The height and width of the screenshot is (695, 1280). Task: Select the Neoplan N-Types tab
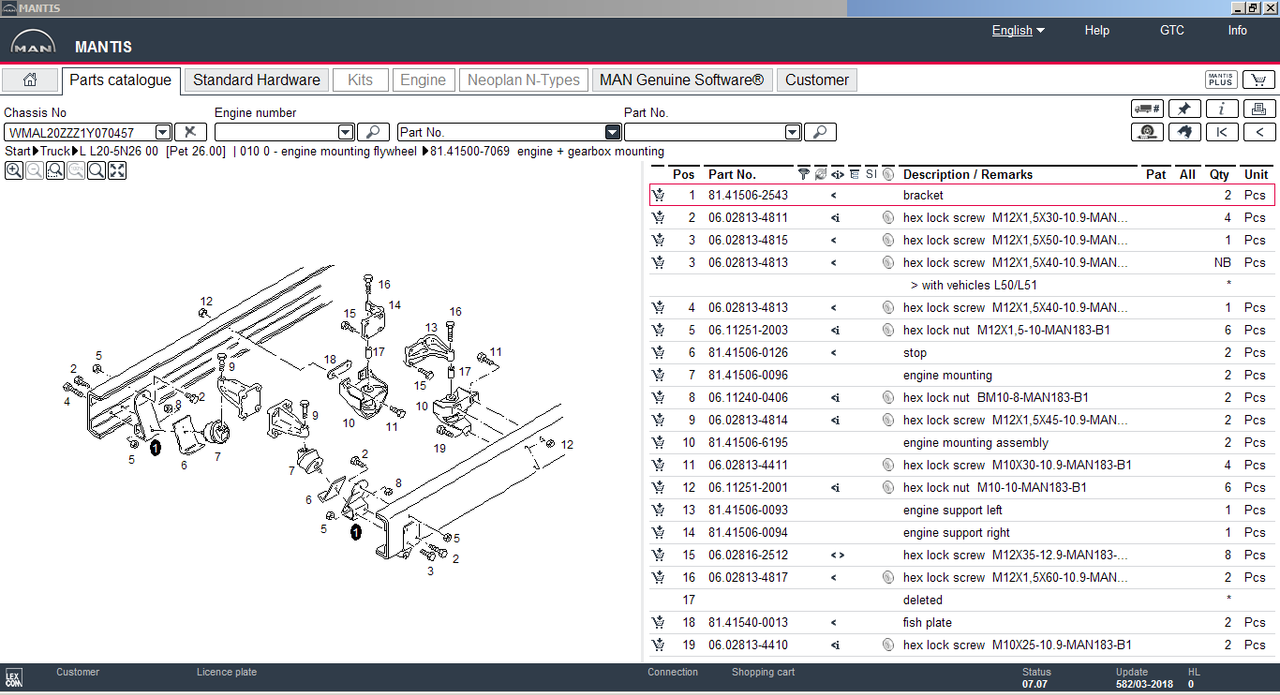pos(524,80)
